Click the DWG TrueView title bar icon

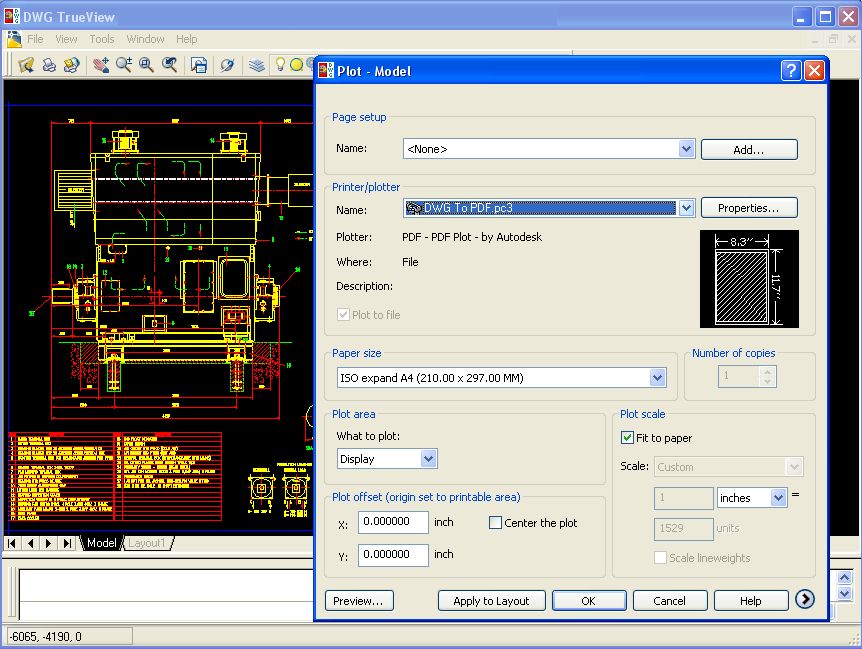coord(12,16)
